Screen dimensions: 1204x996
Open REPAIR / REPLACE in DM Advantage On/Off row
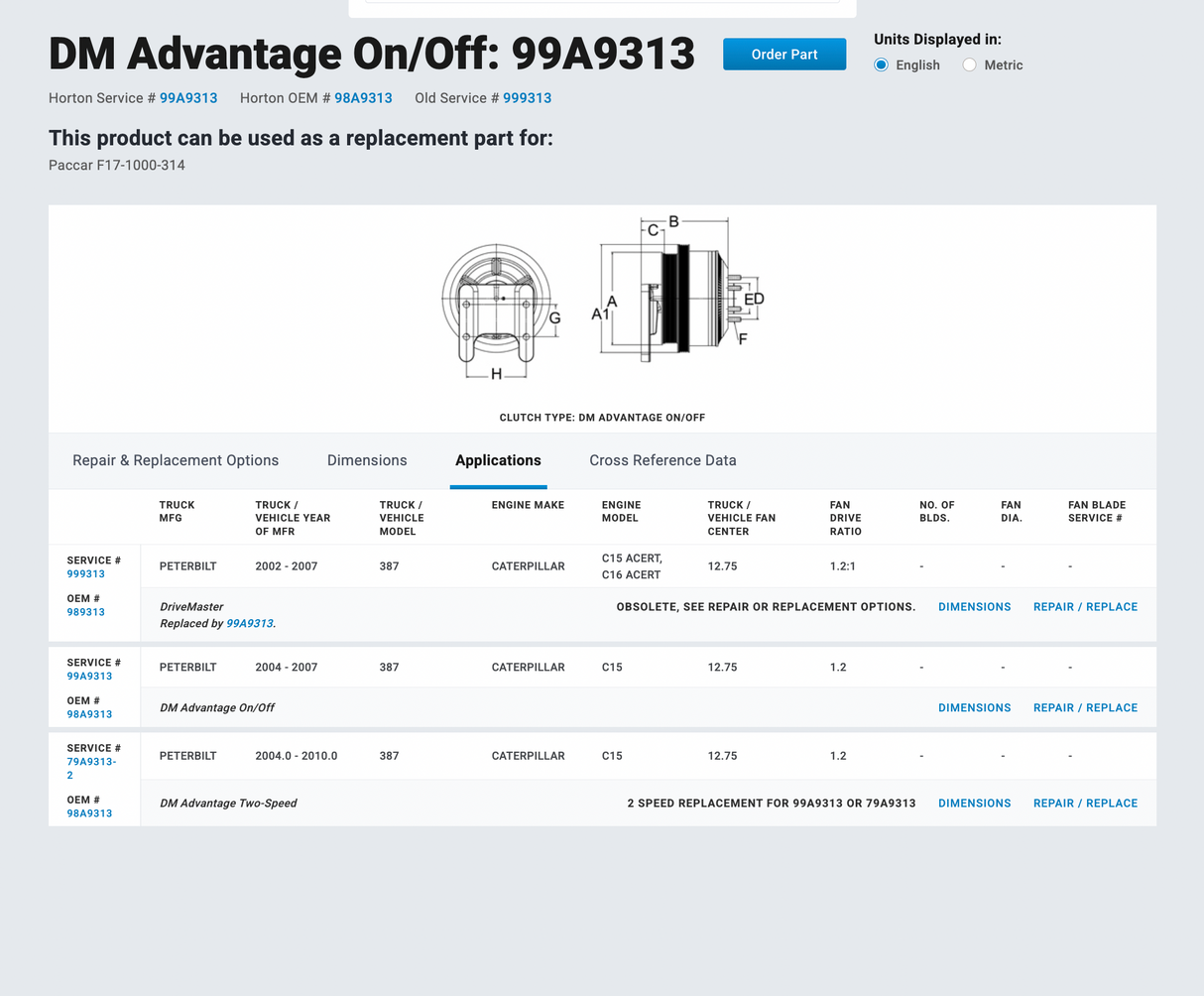(1085, 707)
